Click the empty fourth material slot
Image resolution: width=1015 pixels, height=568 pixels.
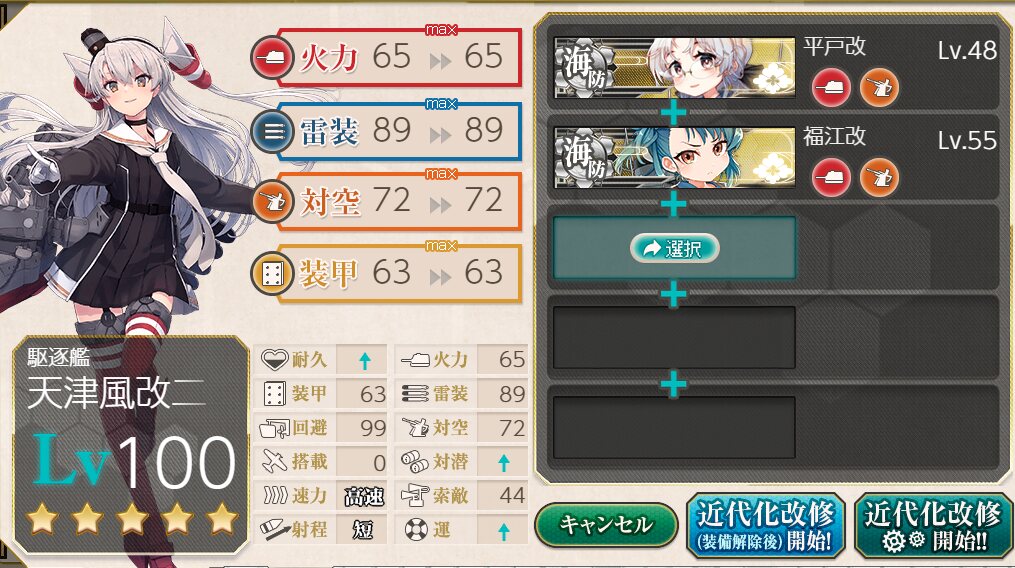click(x=674, y=337)
